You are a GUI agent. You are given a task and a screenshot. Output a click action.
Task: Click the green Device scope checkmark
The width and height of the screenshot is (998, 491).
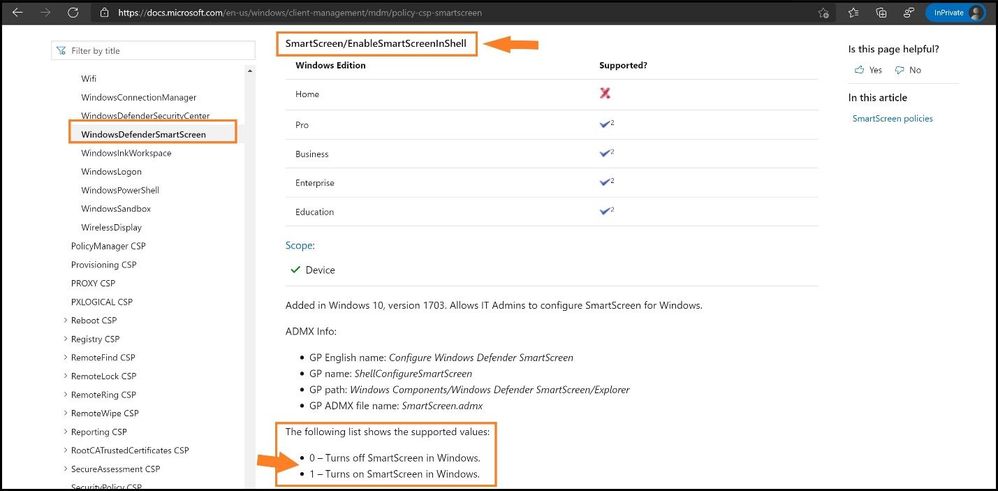(x=295, y=270)
